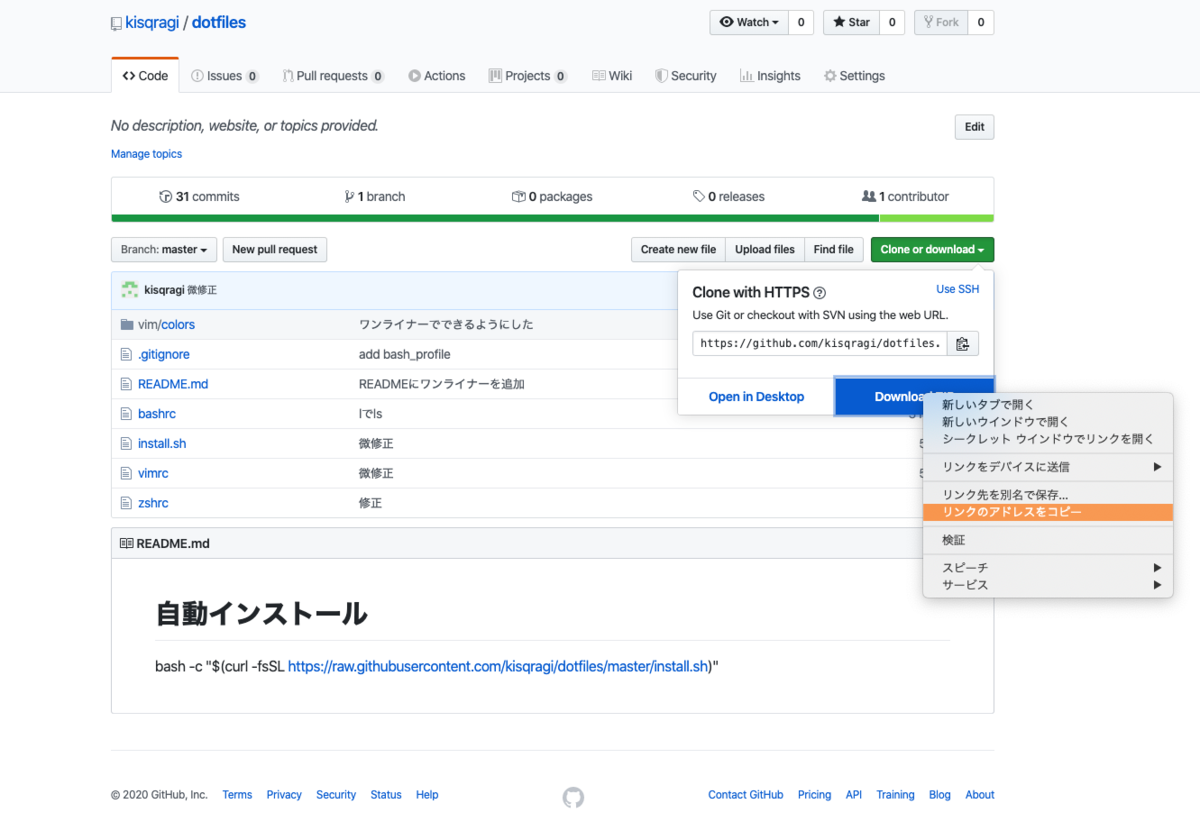Click the README.md book icon header
This screenshot has height=840, width=1200.
click(x=126, y=544)
